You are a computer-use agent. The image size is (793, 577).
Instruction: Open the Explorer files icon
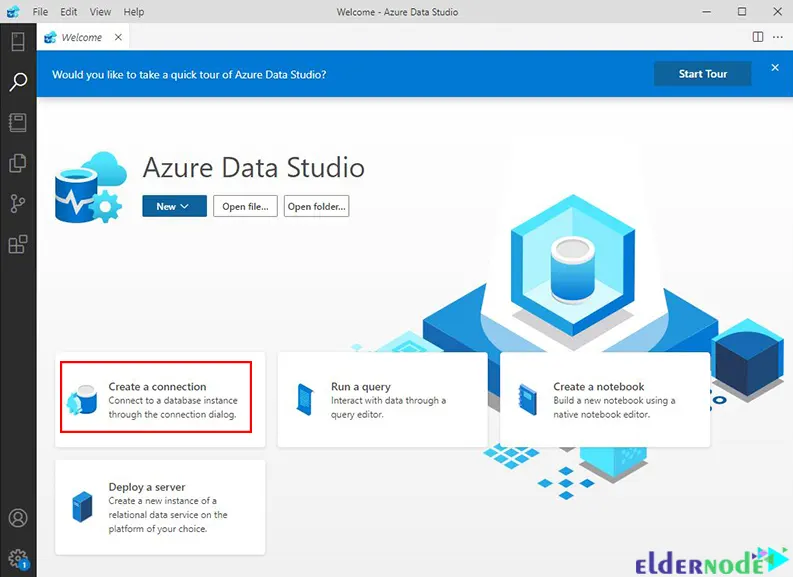[x=17, y=163]
